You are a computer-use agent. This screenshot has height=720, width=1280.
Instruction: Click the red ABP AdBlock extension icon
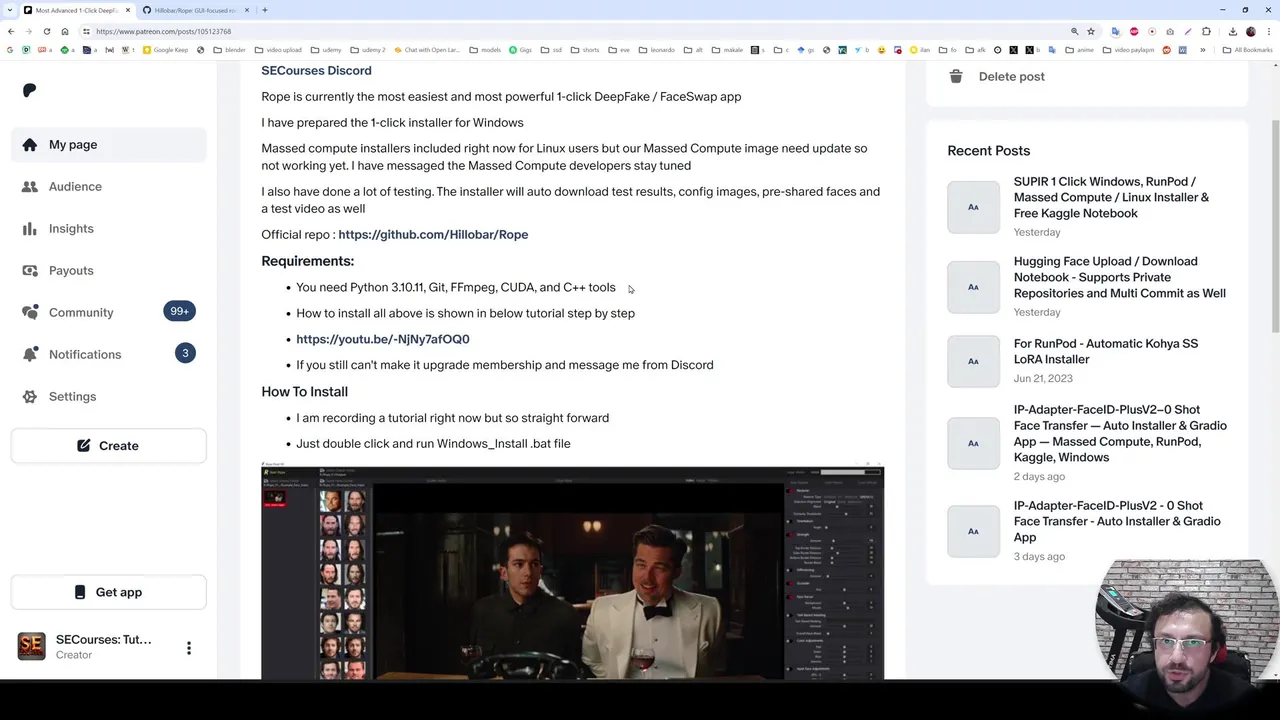coord(1134,31)
